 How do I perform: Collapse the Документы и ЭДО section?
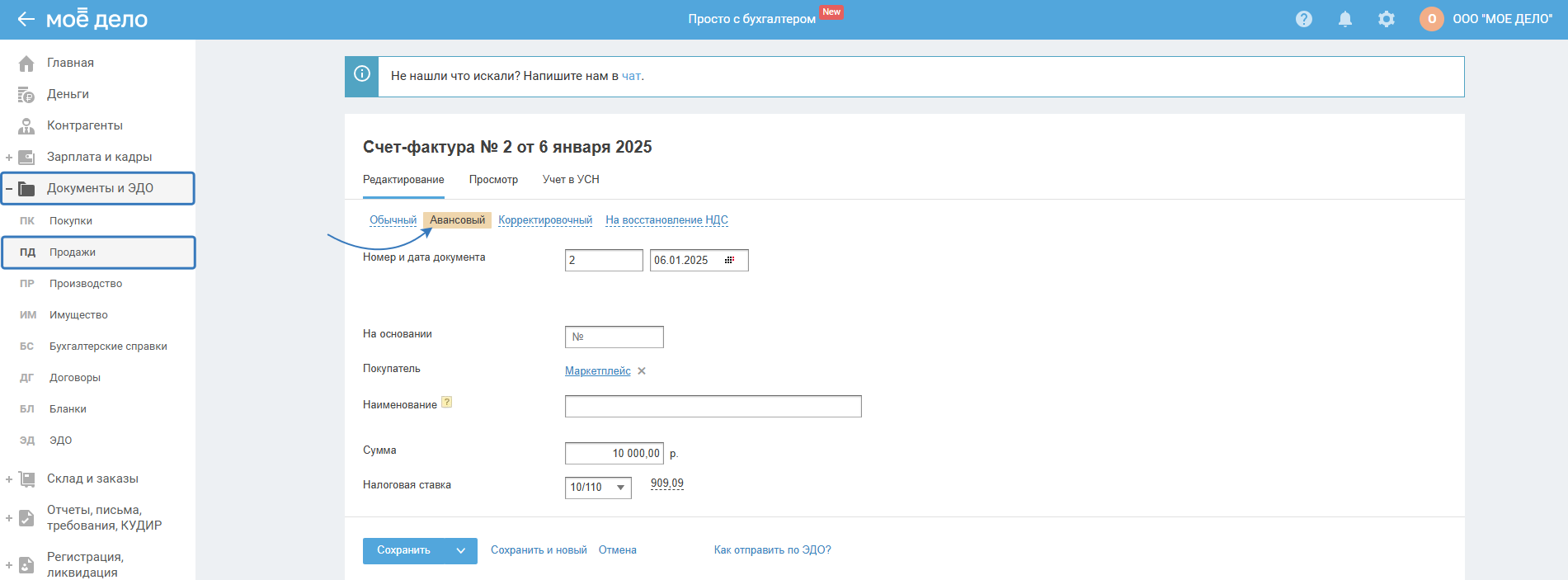8,189
